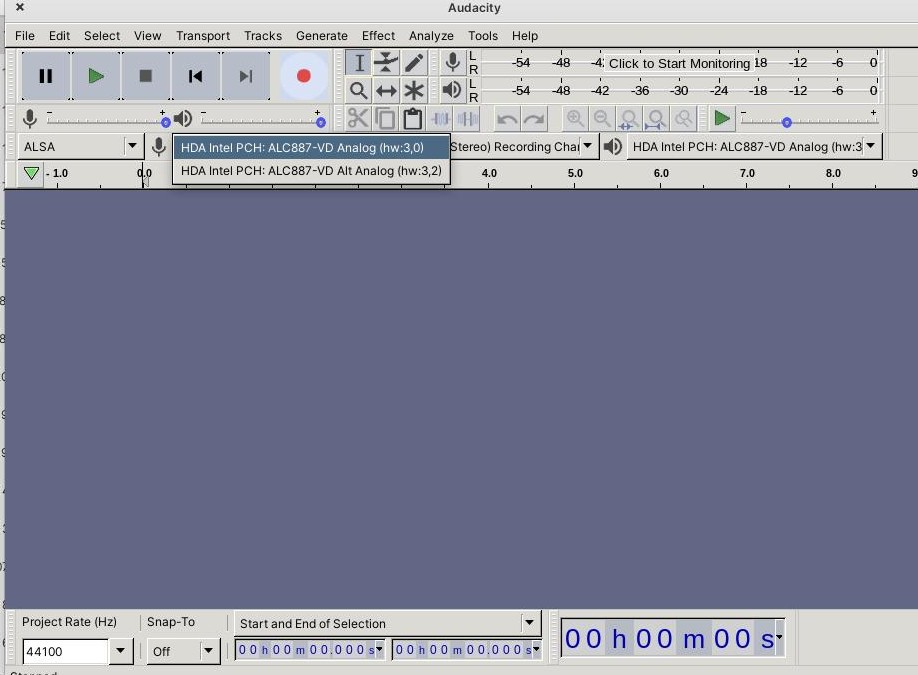Click the recording volume slider handle

(x=166, y=122)
